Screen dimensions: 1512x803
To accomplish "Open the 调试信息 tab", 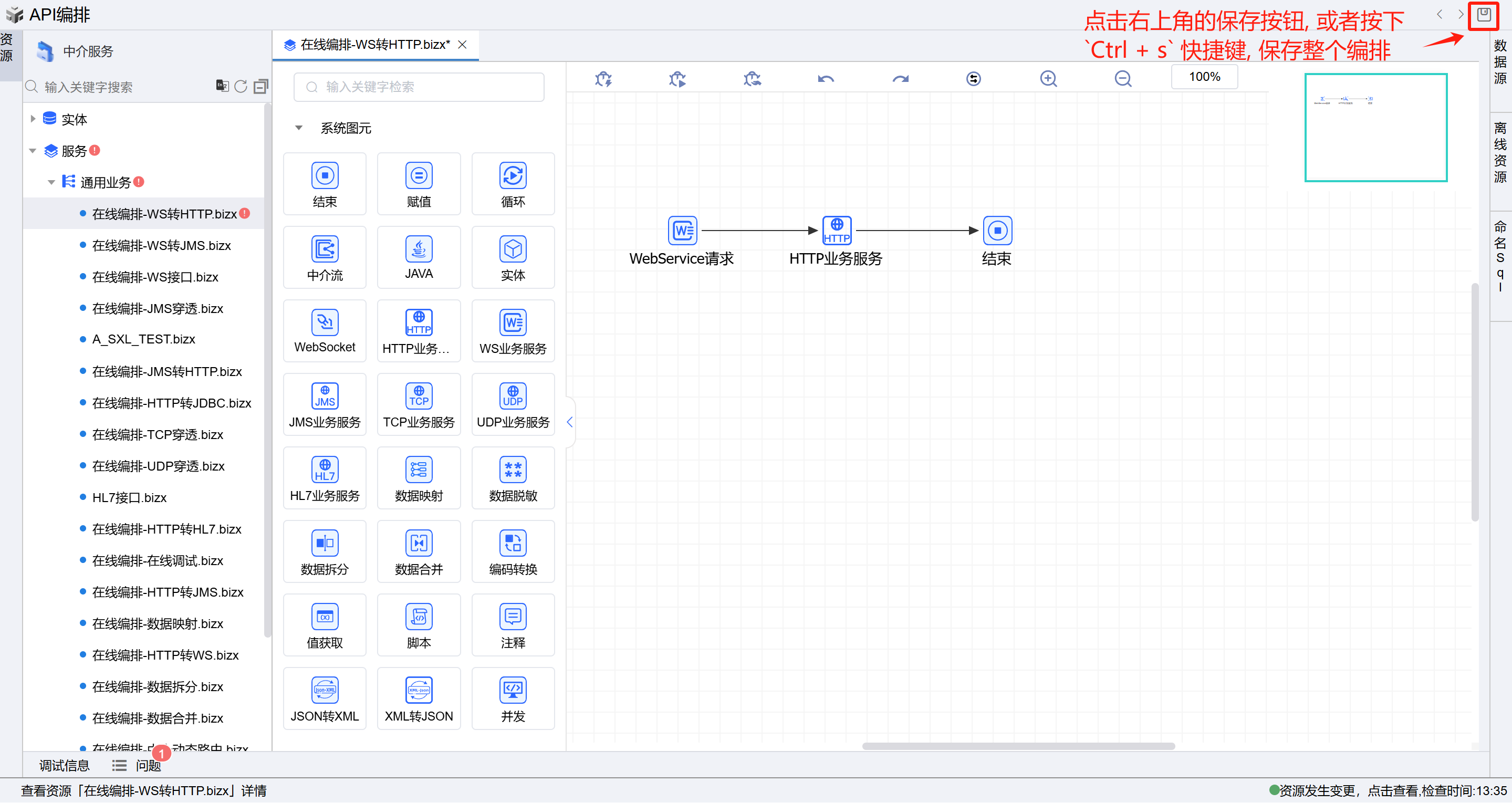I will (x=64, y=765).
